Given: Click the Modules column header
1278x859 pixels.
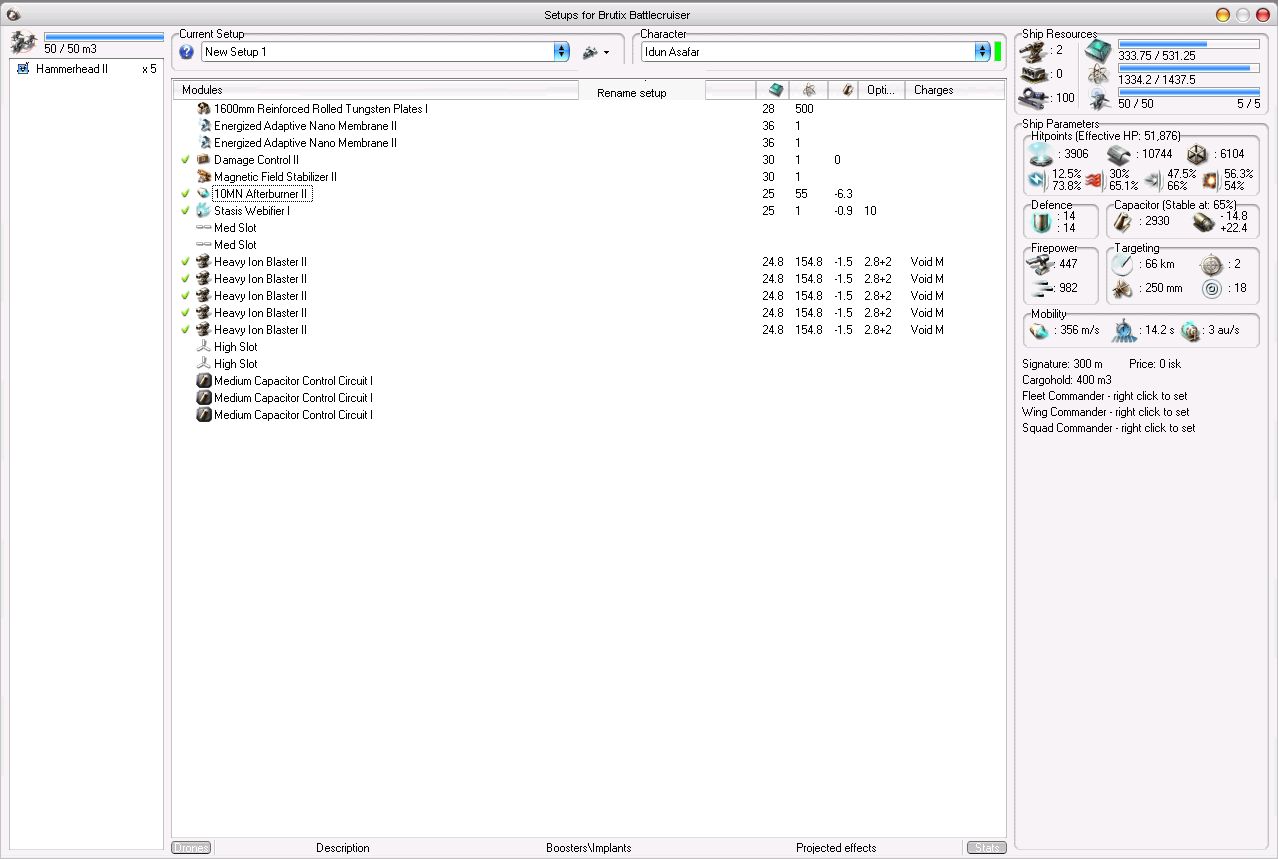Looking at the screenshot, I should coord(376,90).
